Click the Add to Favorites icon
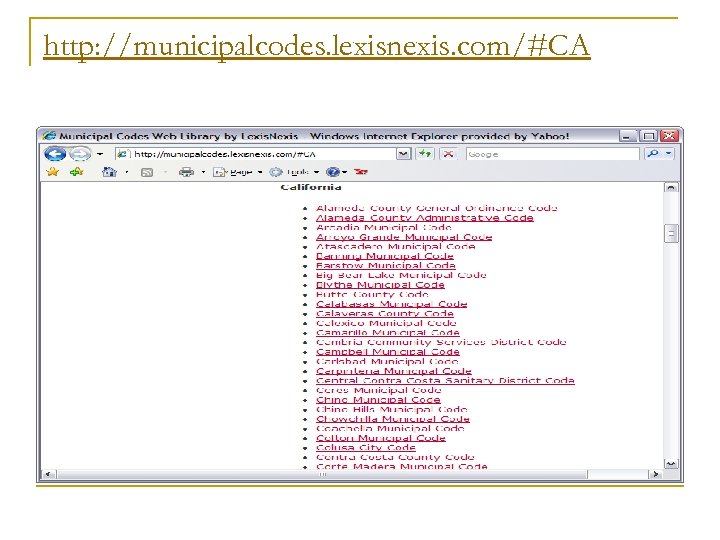This screenshot has height=540, width=720. click(76, 172)
